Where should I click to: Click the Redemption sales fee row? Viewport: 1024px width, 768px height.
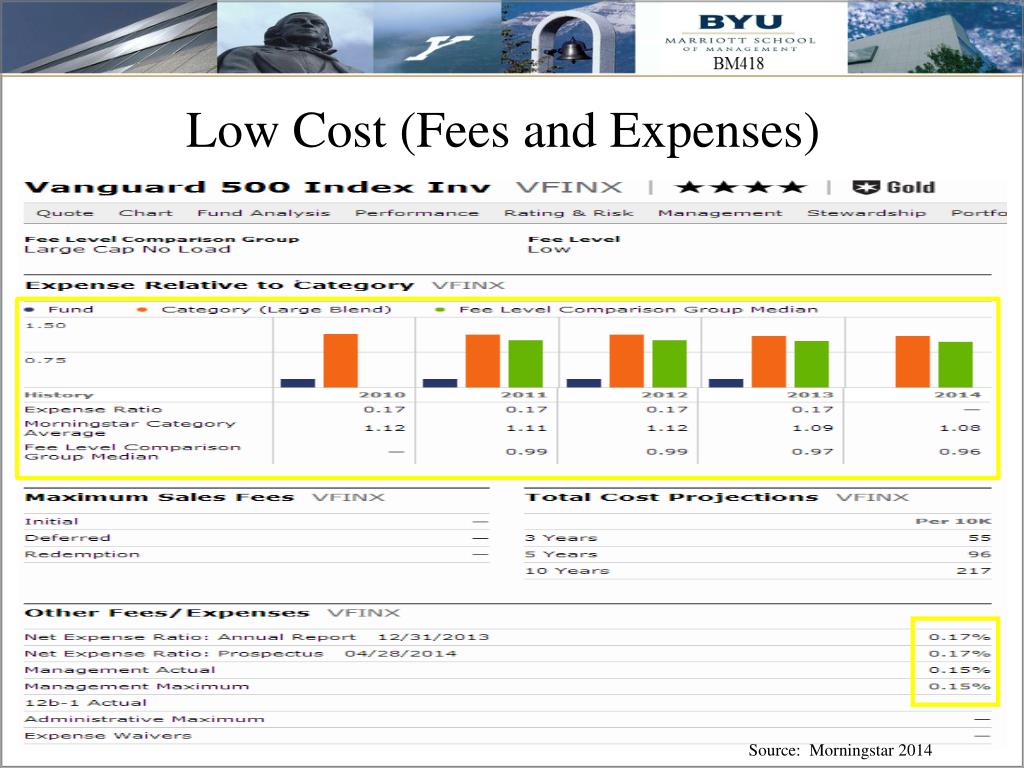256,554
